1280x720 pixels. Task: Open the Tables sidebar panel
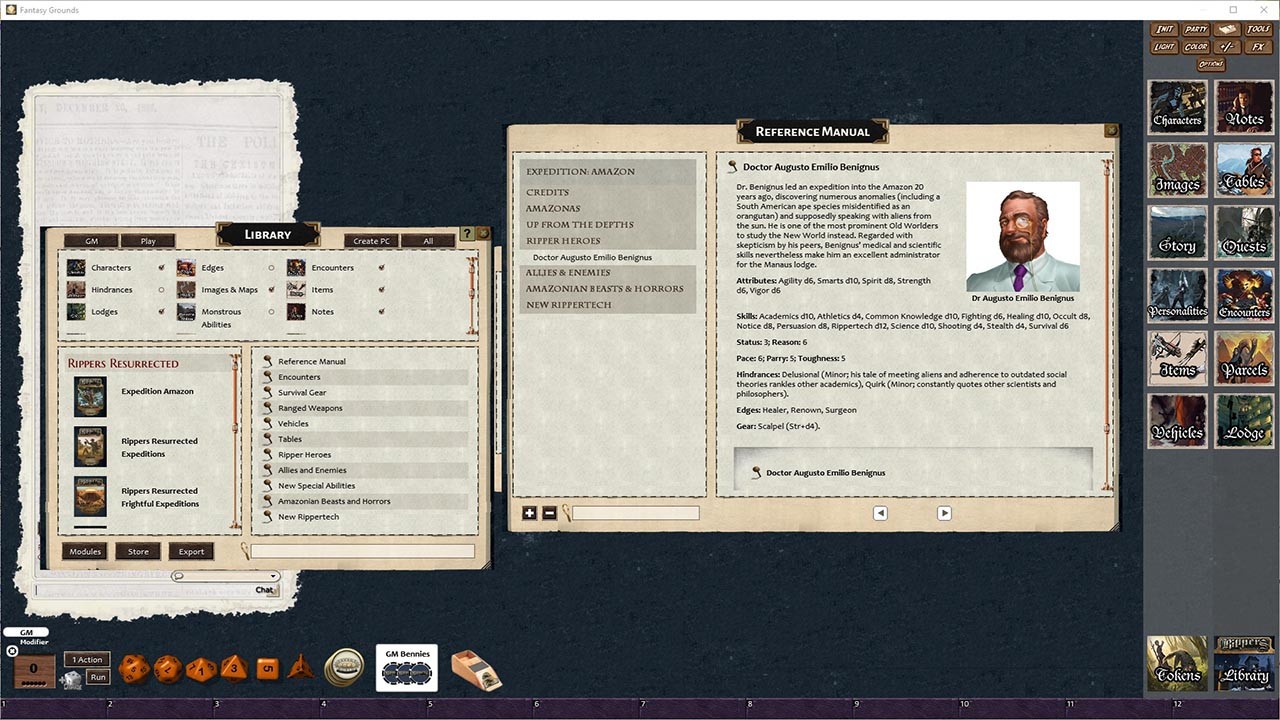[x=1243, y=170]
